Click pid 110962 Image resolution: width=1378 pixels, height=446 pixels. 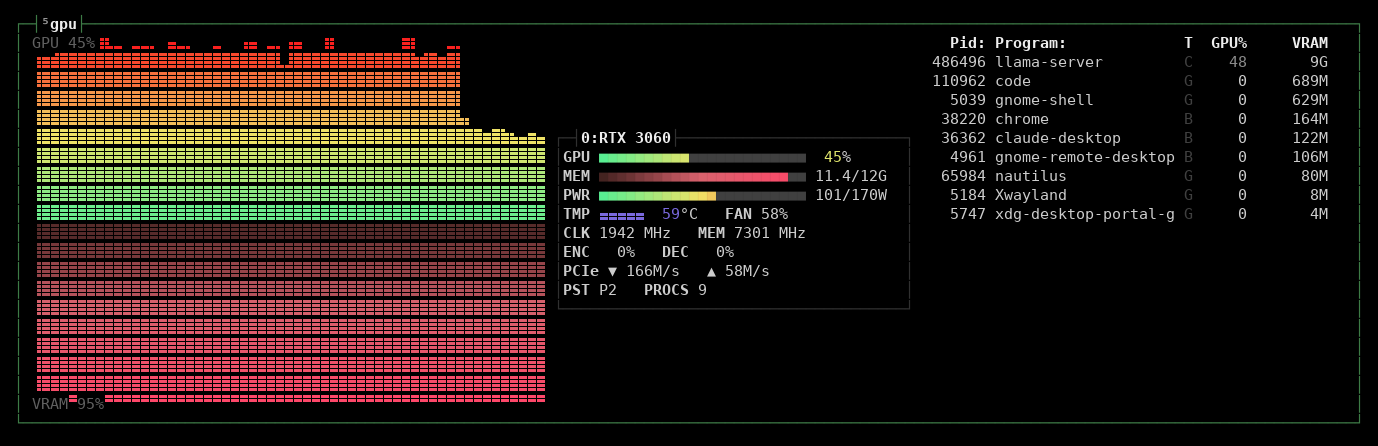pos(959,81)
